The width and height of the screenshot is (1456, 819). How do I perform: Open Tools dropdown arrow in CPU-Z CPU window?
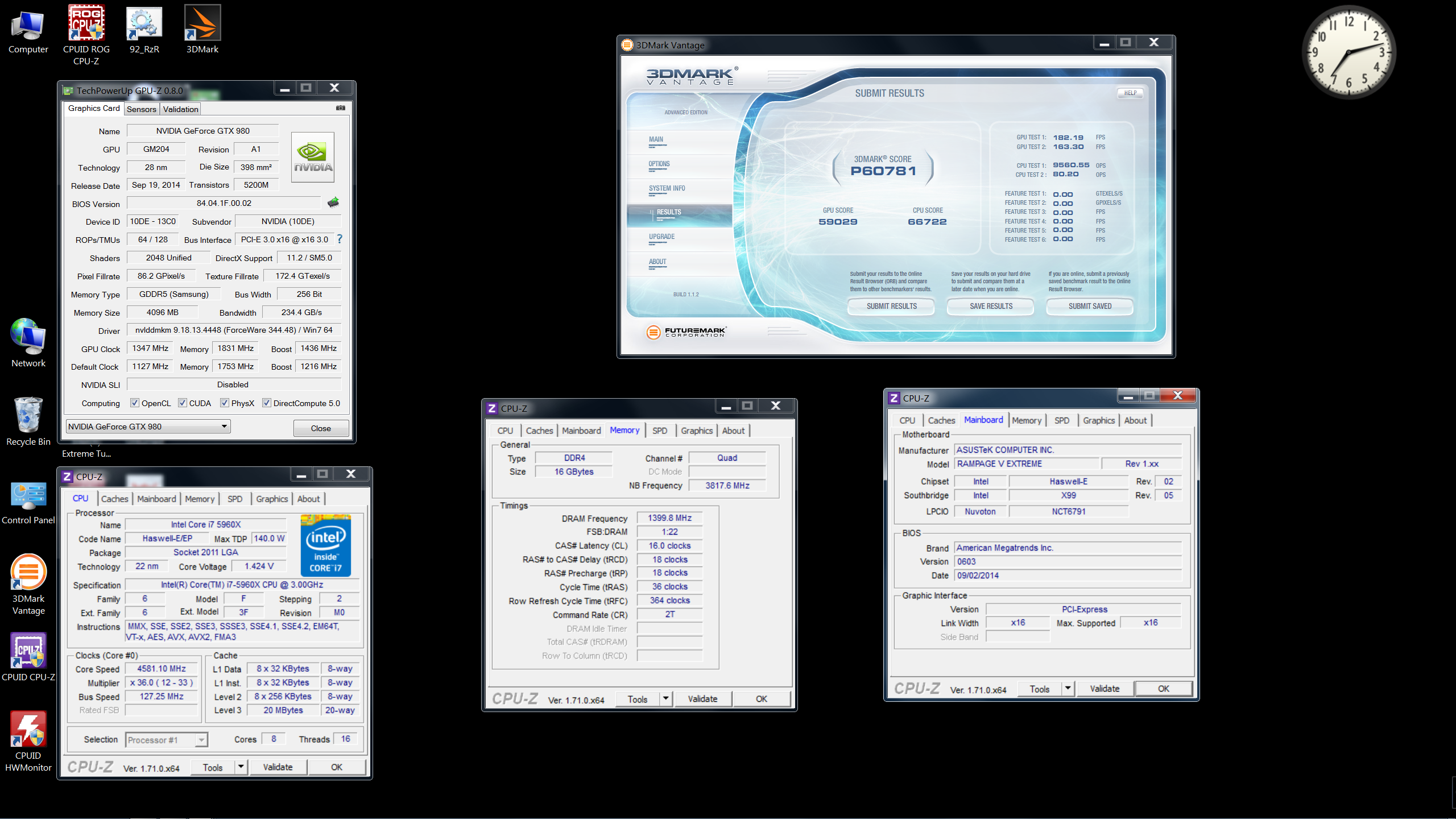[241, 767]
